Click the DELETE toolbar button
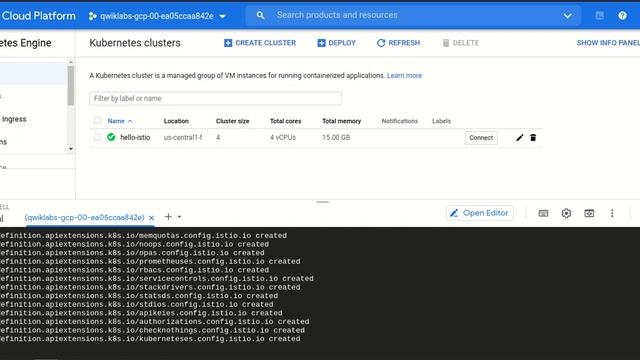This screenshot has height=360, width=640. pyautogui.click(x=460, y=43)
